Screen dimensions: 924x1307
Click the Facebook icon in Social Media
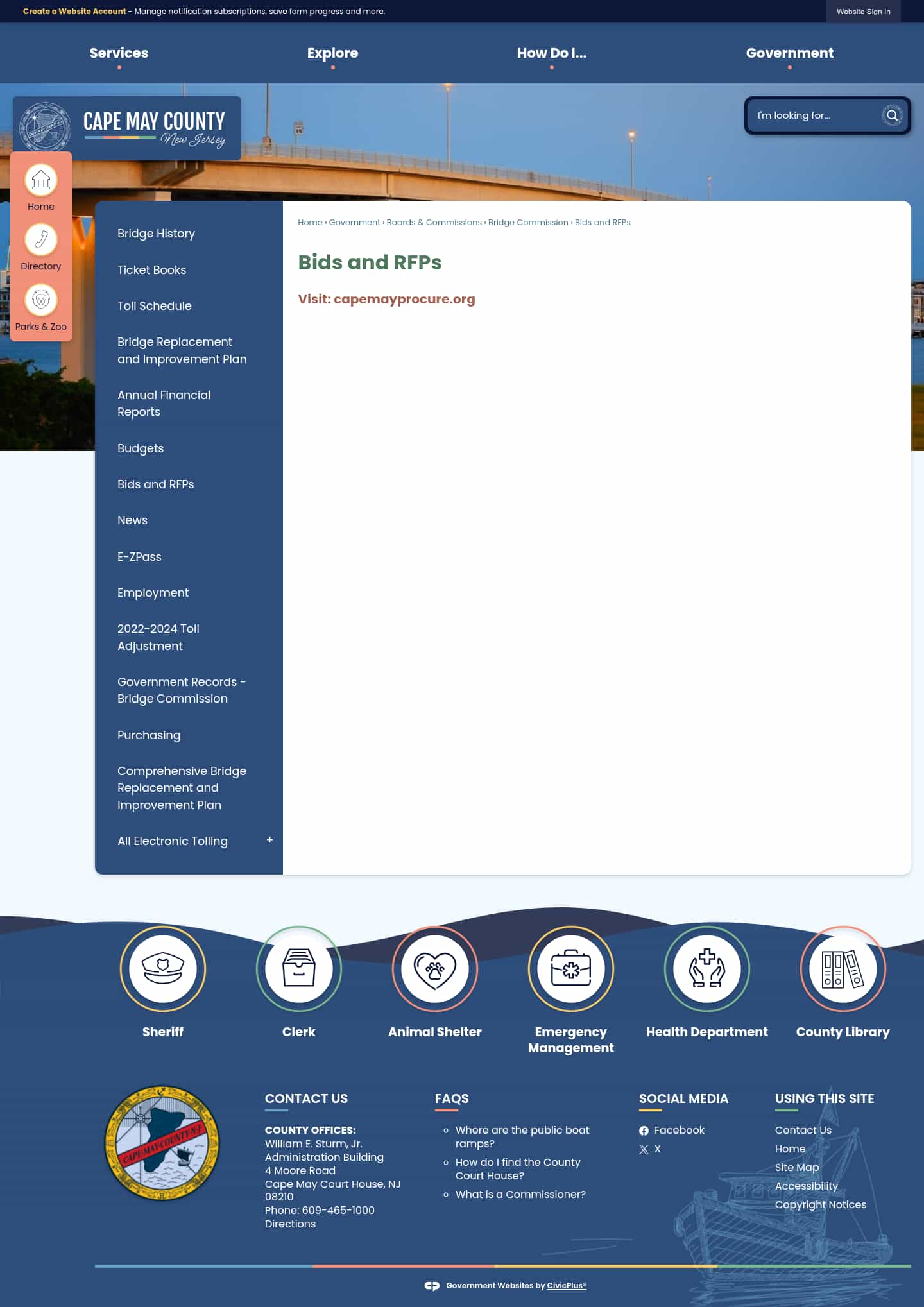click(644, 1131)
